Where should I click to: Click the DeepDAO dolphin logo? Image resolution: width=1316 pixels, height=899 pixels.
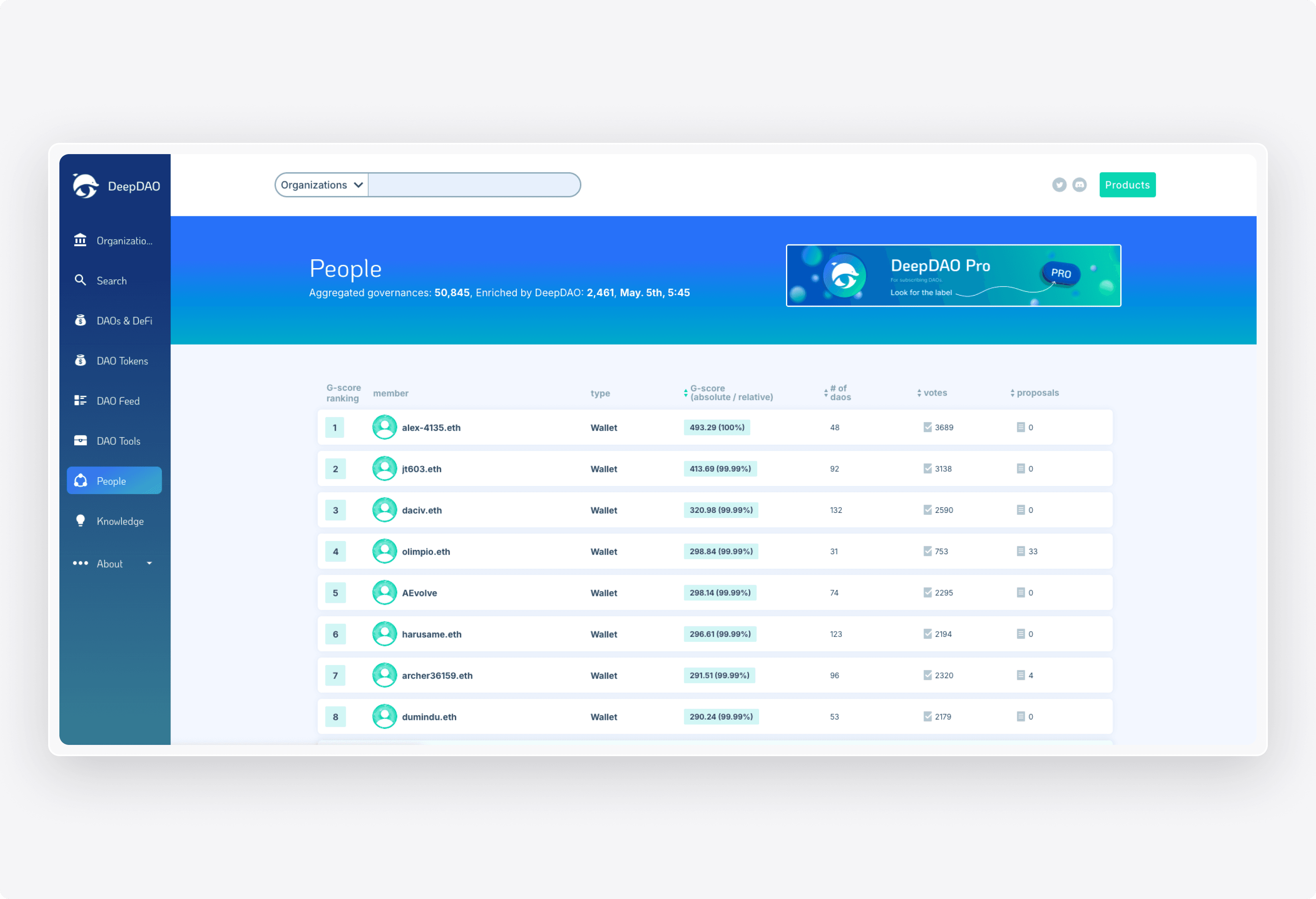click(x=85, y=186)
